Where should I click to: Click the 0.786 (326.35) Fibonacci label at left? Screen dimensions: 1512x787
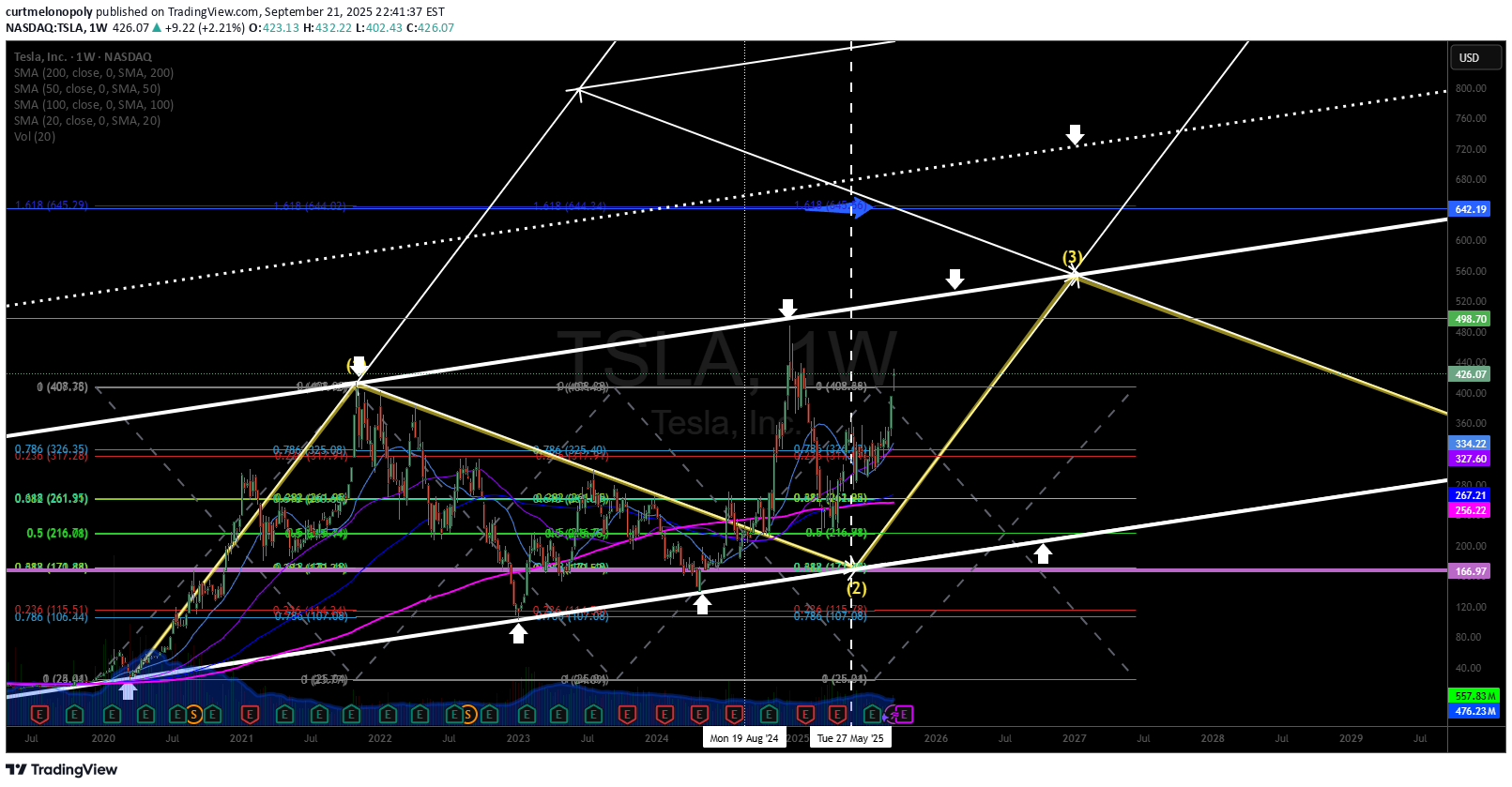pos(52,449)
